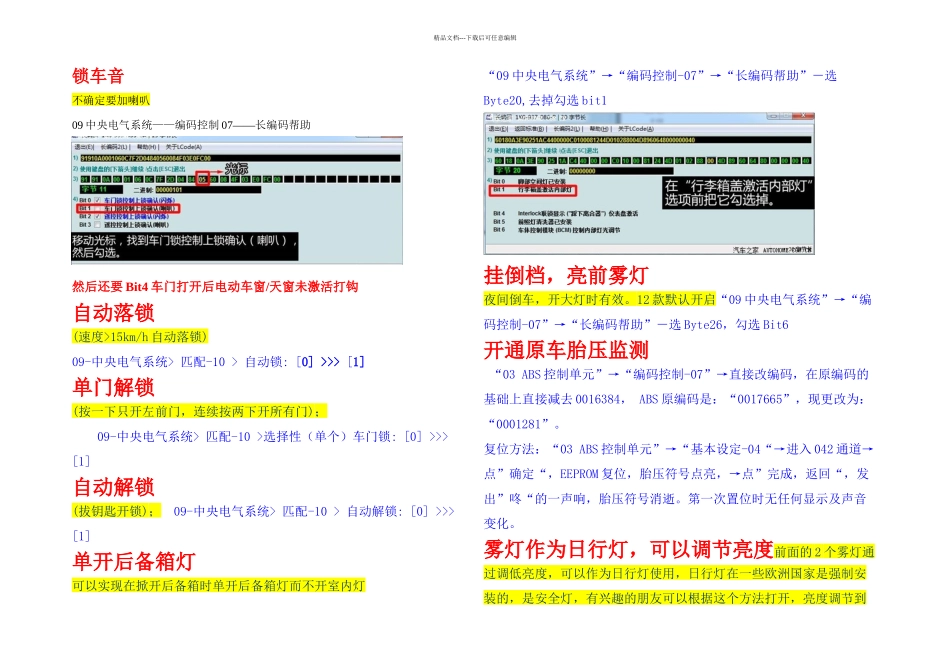Check Bit 3 checkbox 遥控控制上锁确认(喇叭)

pos(98,225)
